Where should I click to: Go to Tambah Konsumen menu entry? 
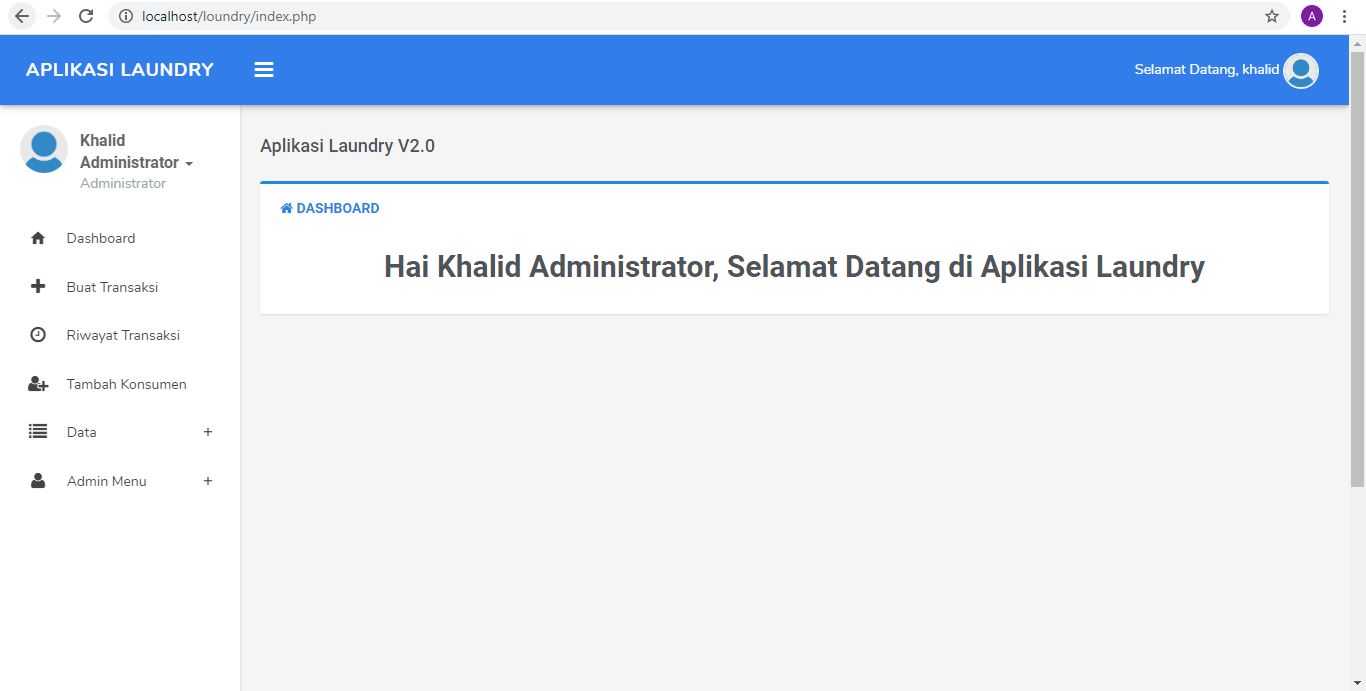(126, 384)
